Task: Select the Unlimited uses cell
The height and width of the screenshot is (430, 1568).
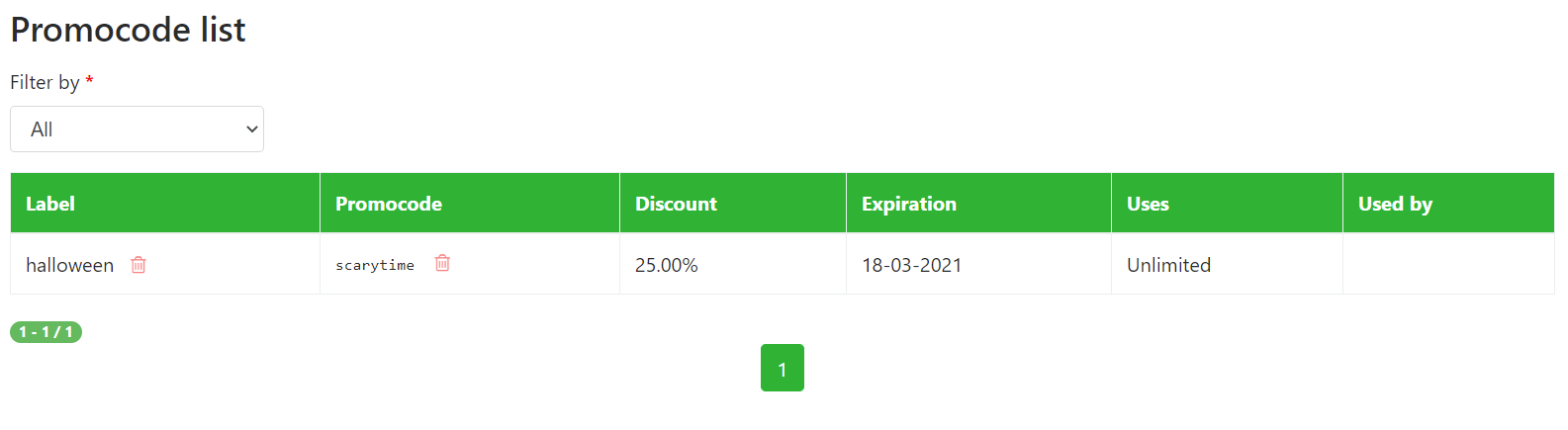Action: click(1168, 265)
